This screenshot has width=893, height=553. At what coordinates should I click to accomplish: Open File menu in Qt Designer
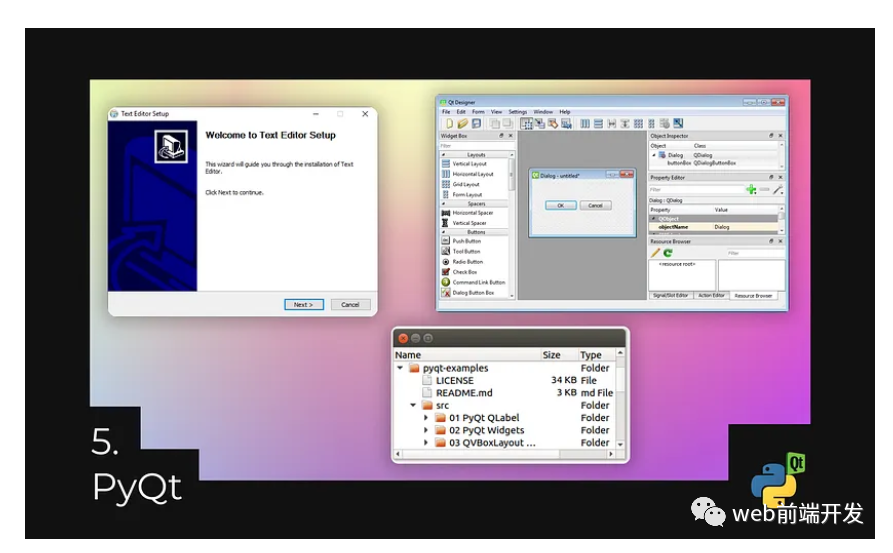(x=446, y=112)
